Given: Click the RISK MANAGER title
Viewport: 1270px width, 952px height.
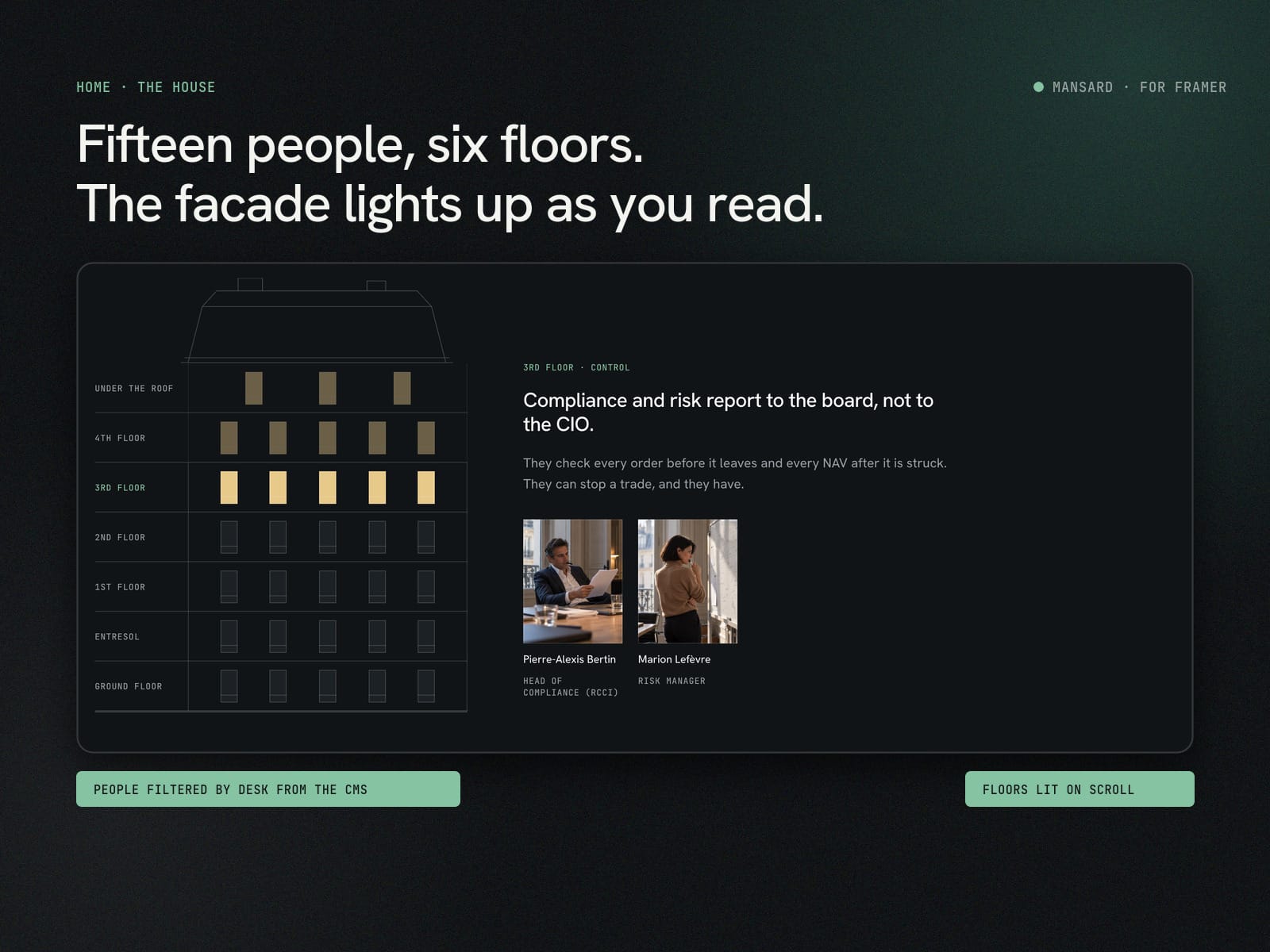Looking at the screenshot, I should 672,681.
